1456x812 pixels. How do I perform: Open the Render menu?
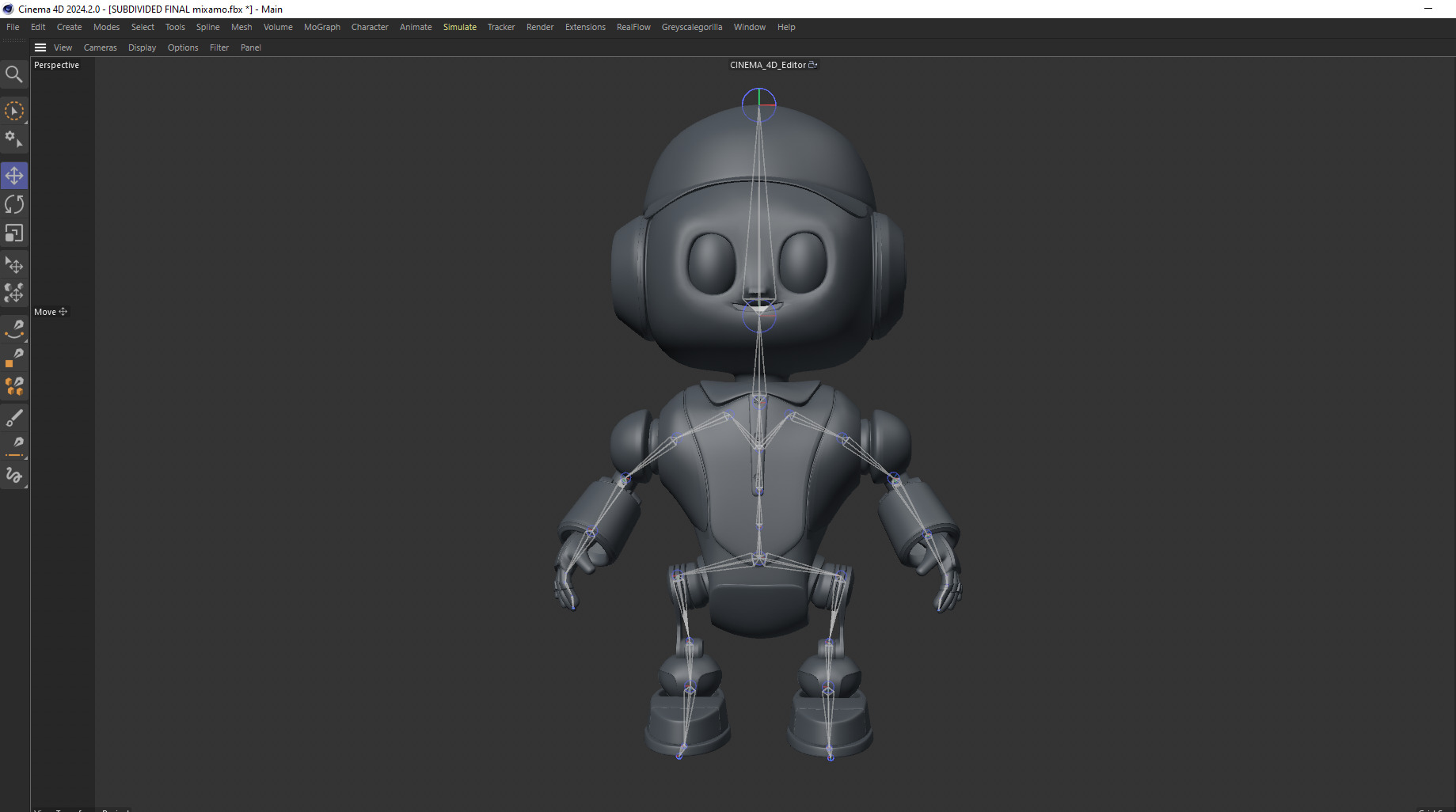tap(540, 27)
